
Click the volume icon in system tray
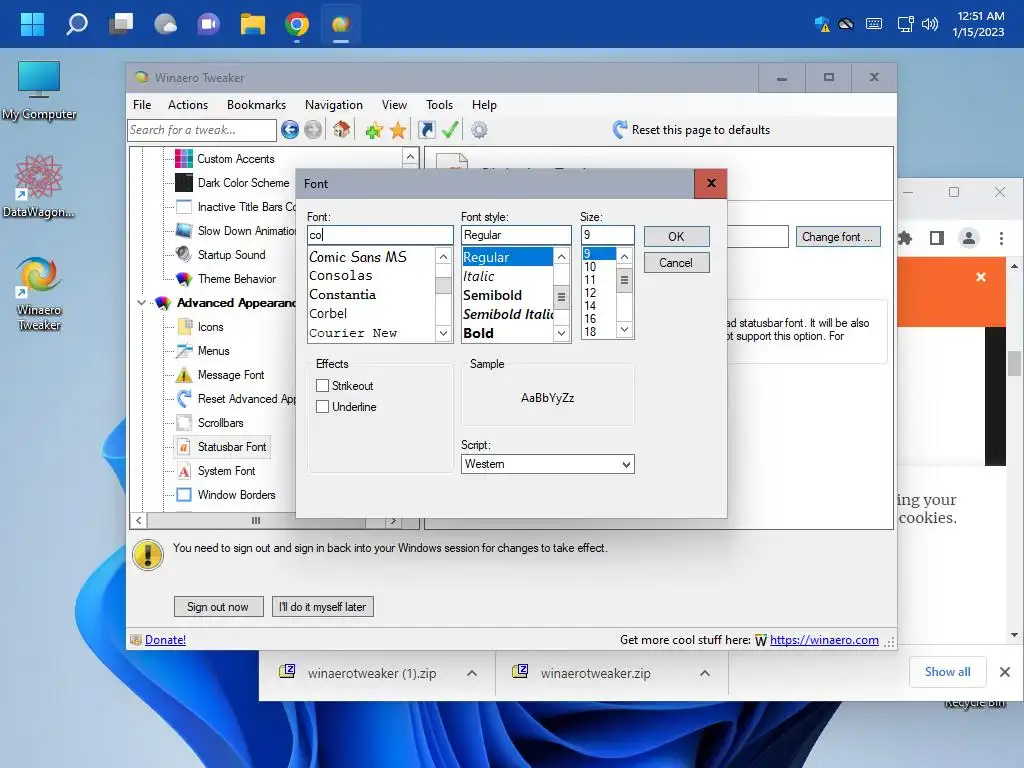(x=929, y=24)
